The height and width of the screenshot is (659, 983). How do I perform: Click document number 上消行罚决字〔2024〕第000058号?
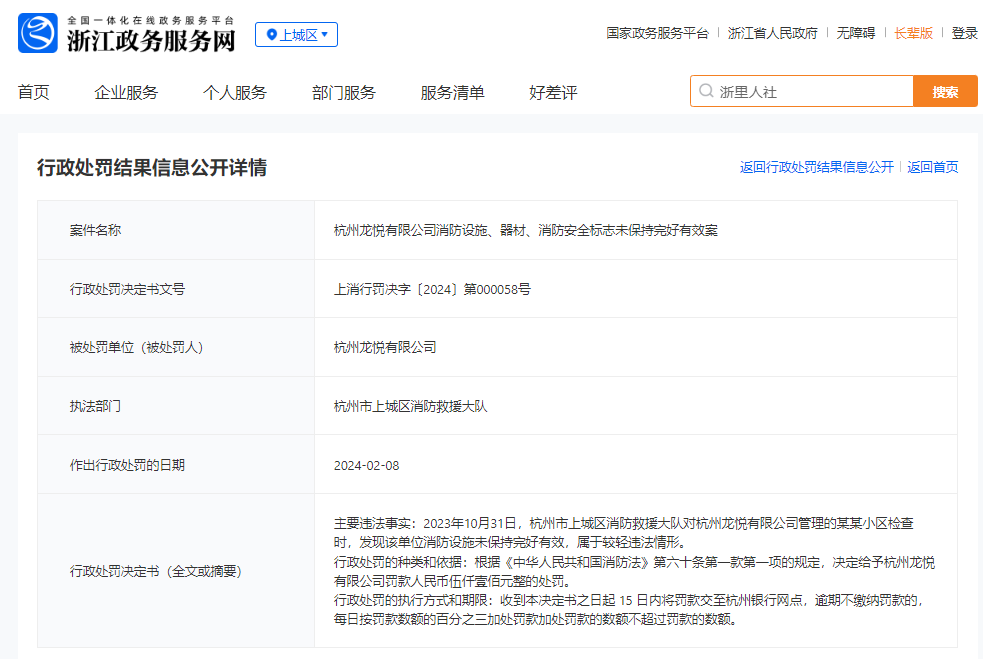pos(432,289)
